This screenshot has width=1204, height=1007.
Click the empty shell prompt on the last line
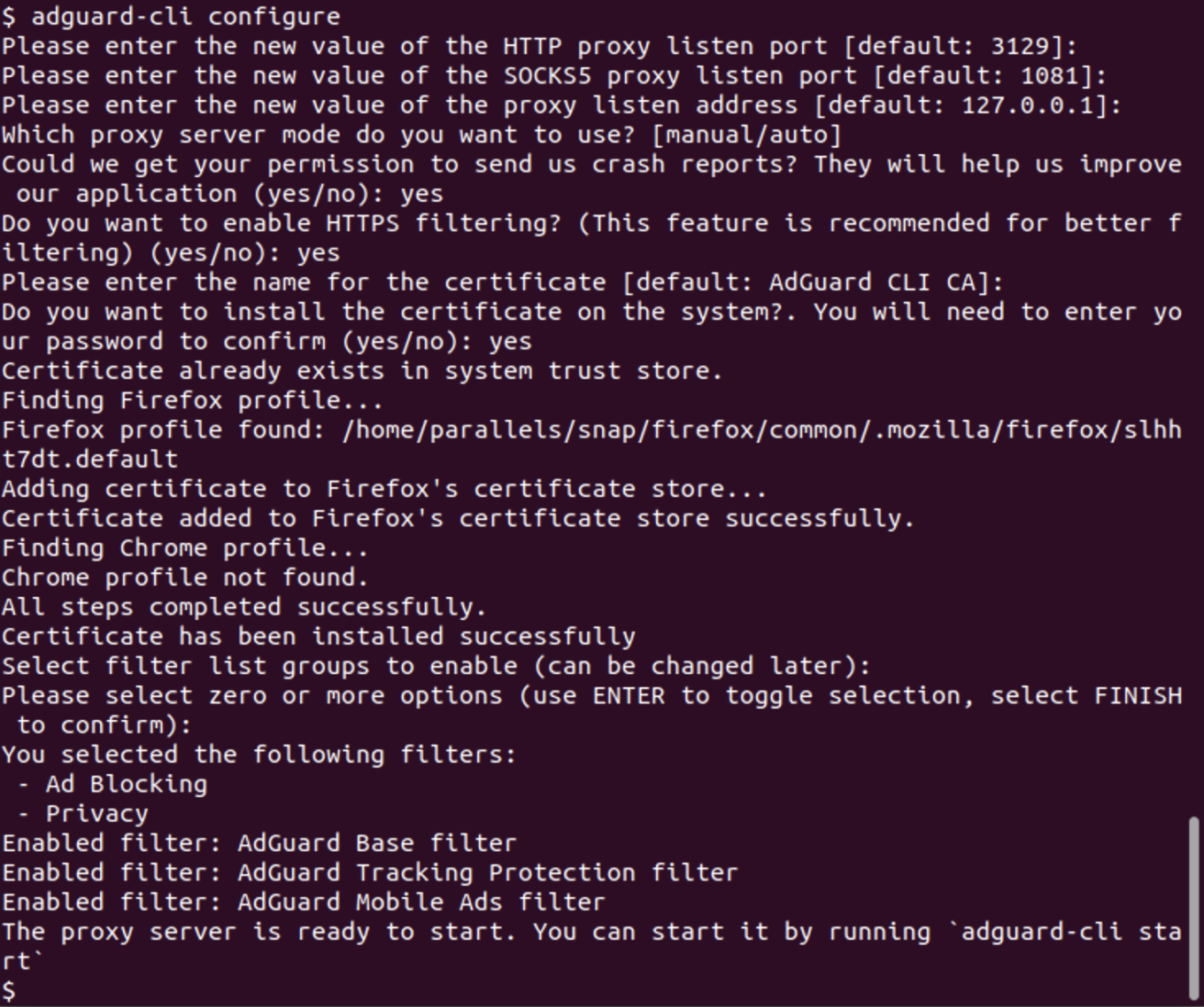(9, 990)
